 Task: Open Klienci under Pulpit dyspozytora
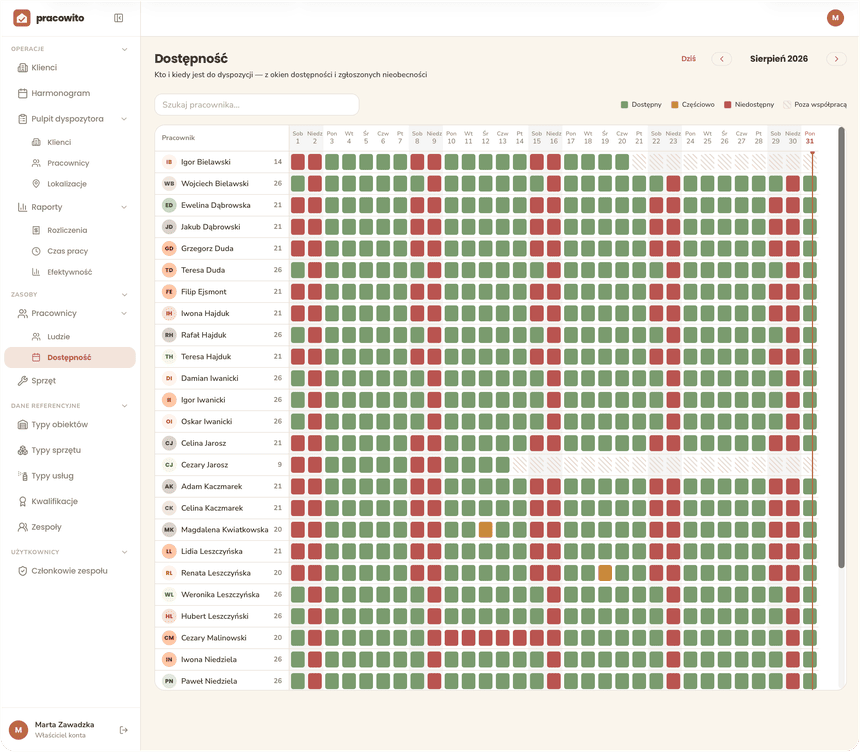[59, 142]
